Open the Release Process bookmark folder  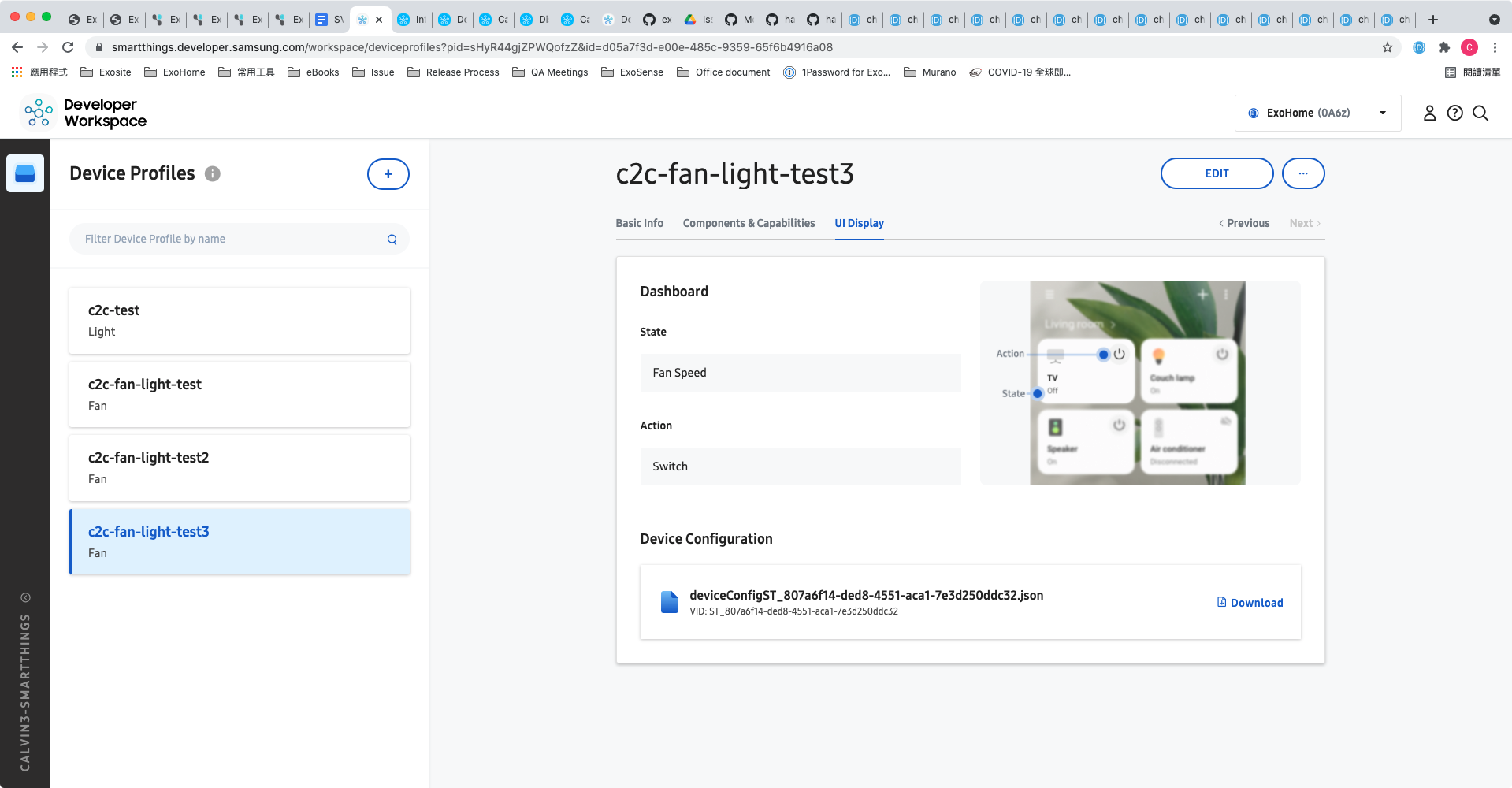(x=453, y=72)
